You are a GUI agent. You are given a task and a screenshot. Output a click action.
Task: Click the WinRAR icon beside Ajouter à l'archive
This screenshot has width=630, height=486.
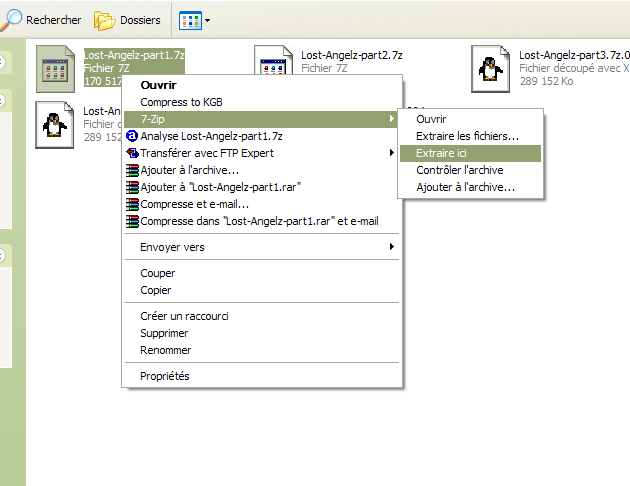click(x=132, y=170)
